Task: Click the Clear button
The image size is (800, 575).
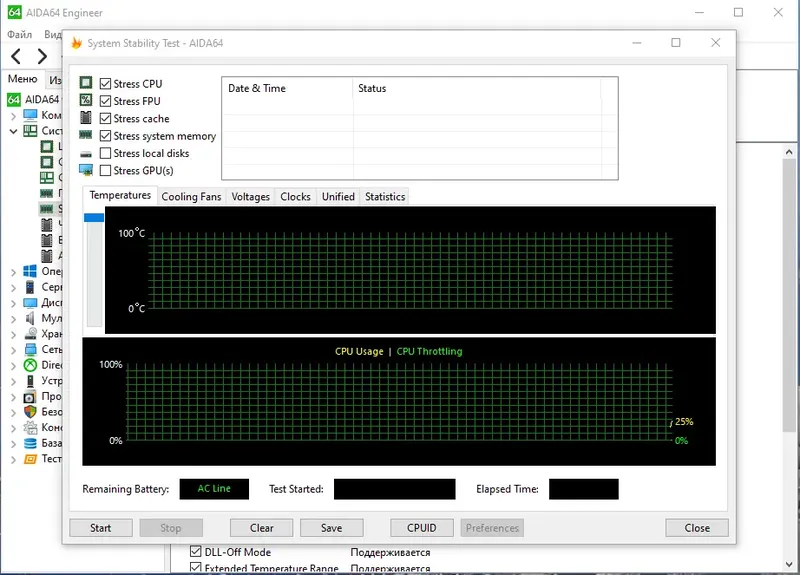Action: click(x=262, y=528)
